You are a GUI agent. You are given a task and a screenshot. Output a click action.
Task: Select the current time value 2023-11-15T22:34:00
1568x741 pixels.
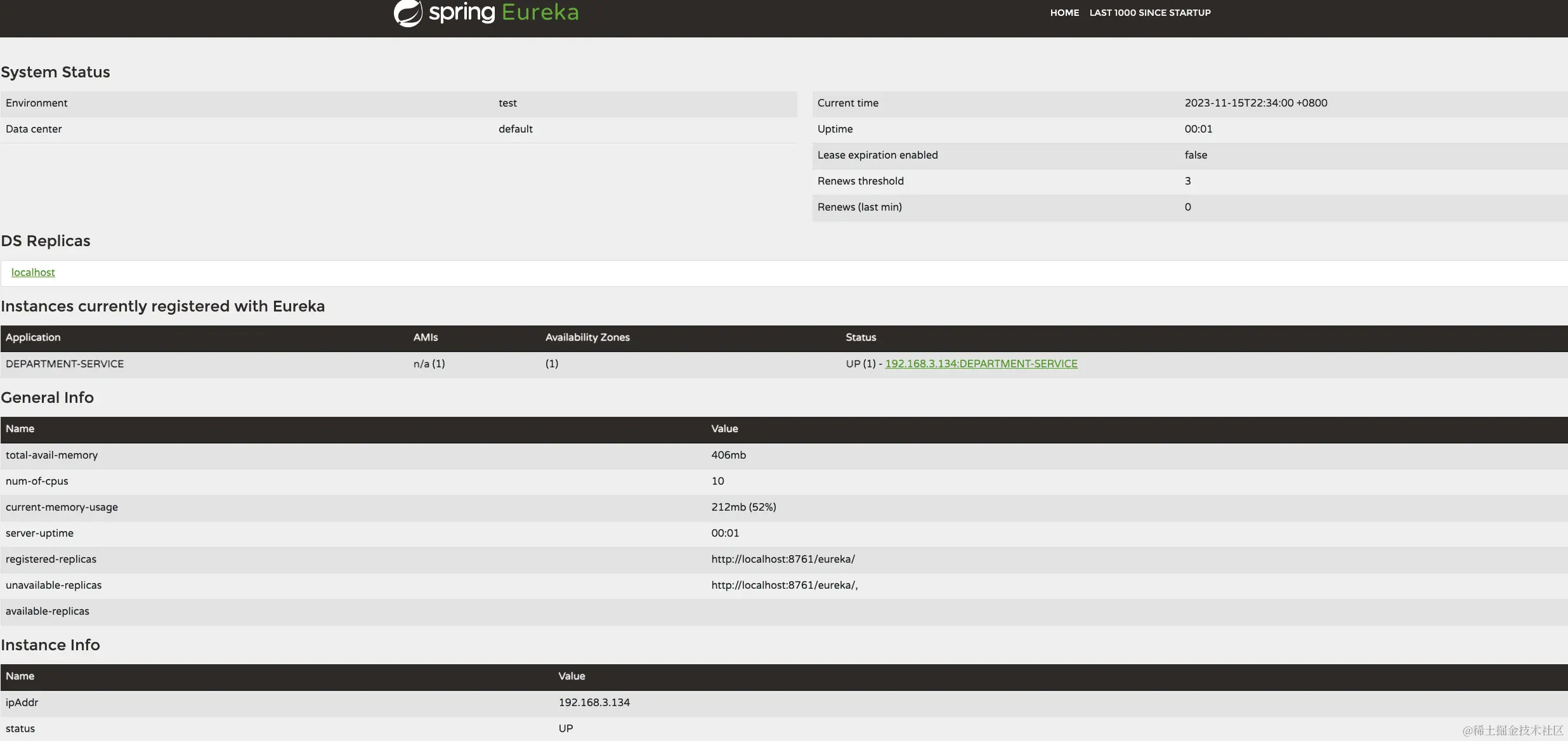click(x=1255, y=103)
